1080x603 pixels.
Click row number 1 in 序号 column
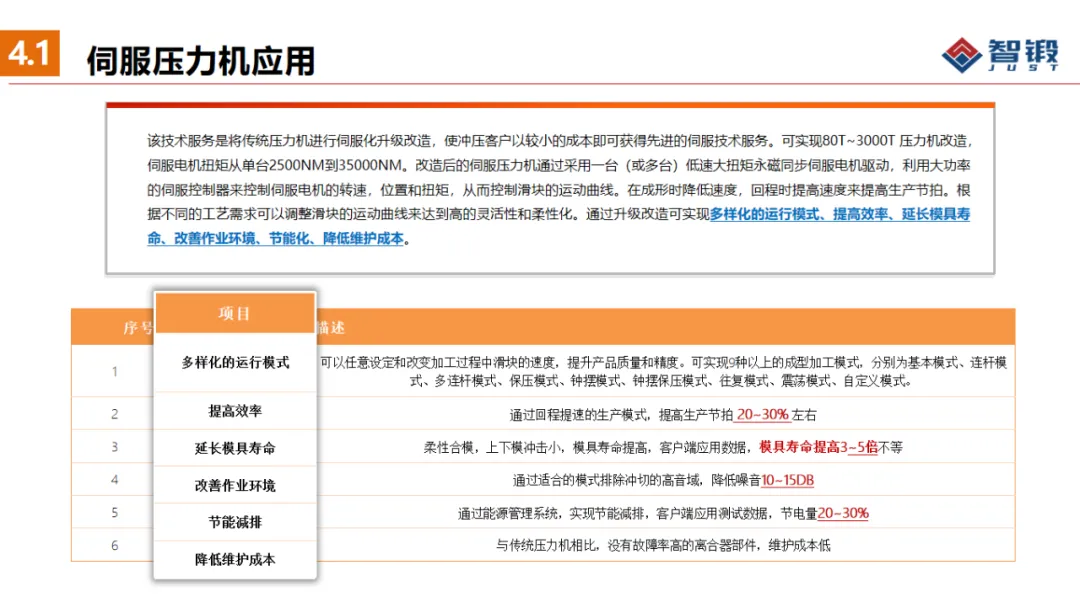click(x=114, y=371)
